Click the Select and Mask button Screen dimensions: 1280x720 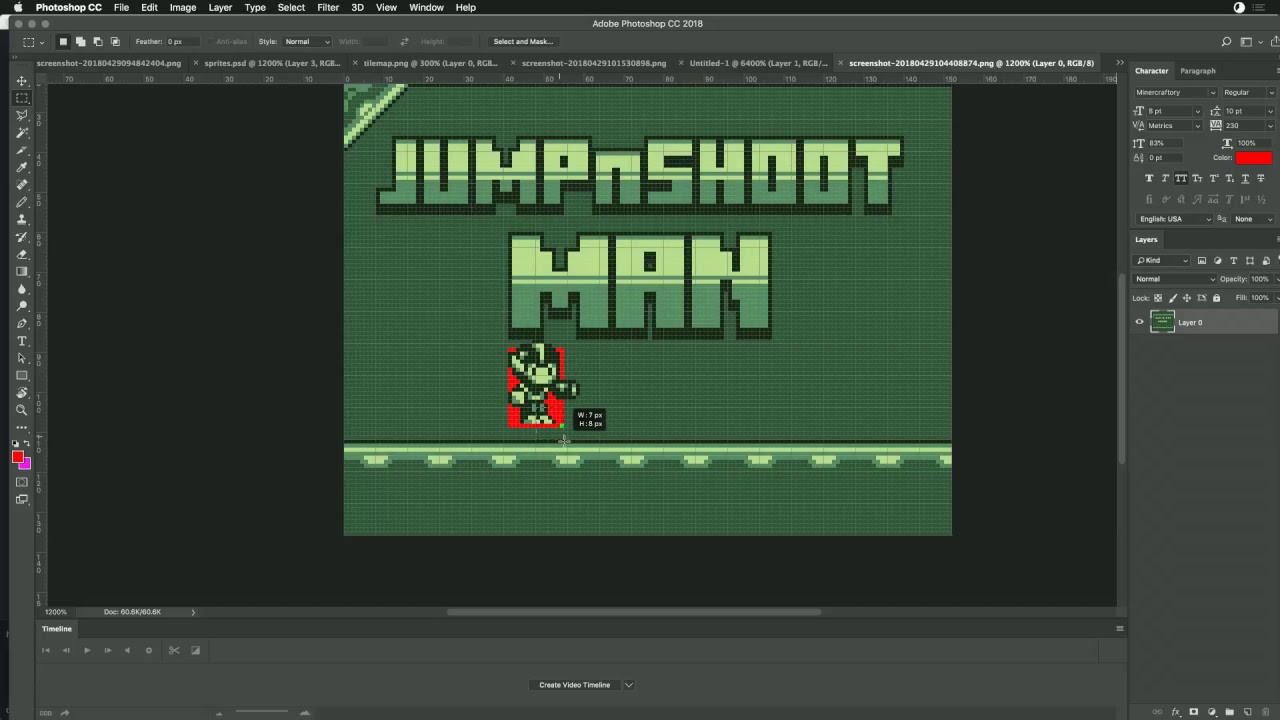pos(523,42)
